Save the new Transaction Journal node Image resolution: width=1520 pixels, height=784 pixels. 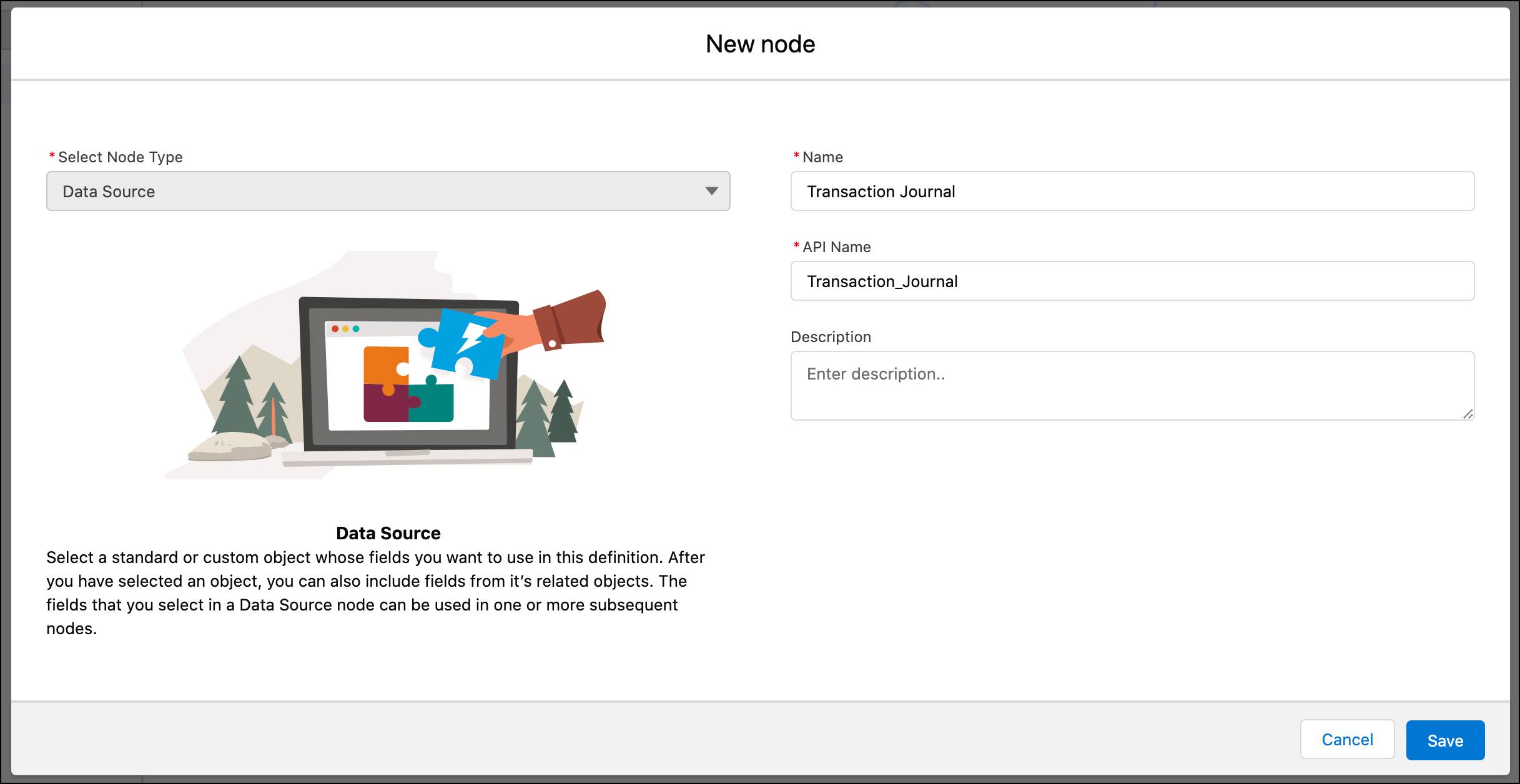pyautogui.click(x=1445, y=740)
